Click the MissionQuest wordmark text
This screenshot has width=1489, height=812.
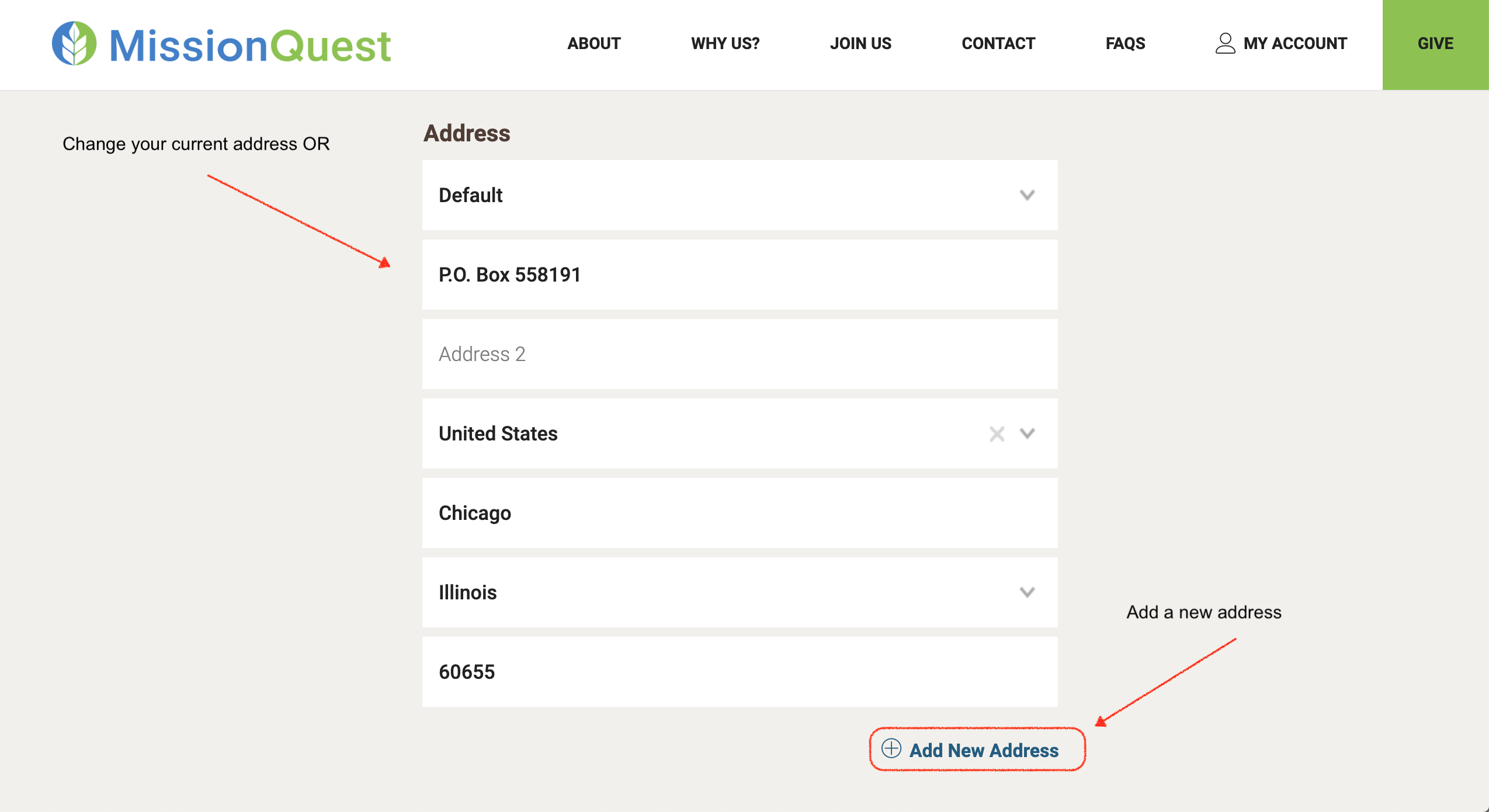250,46
